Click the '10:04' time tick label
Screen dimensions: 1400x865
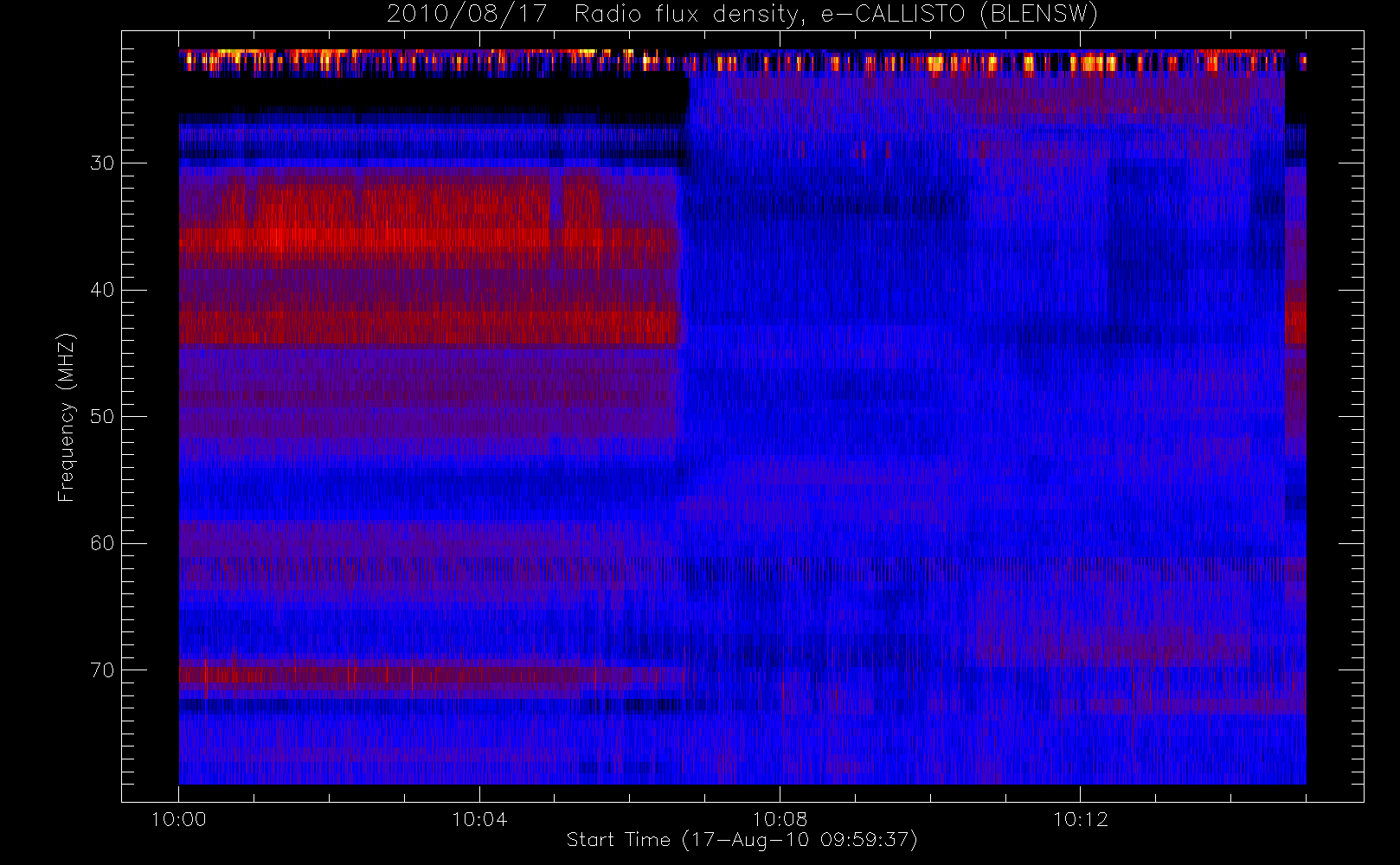pos(479,819)
